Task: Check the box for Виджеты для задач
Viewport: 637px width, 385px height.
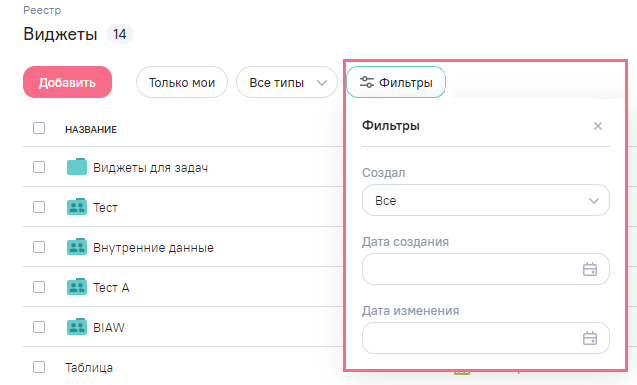Action: click(39, 167)
